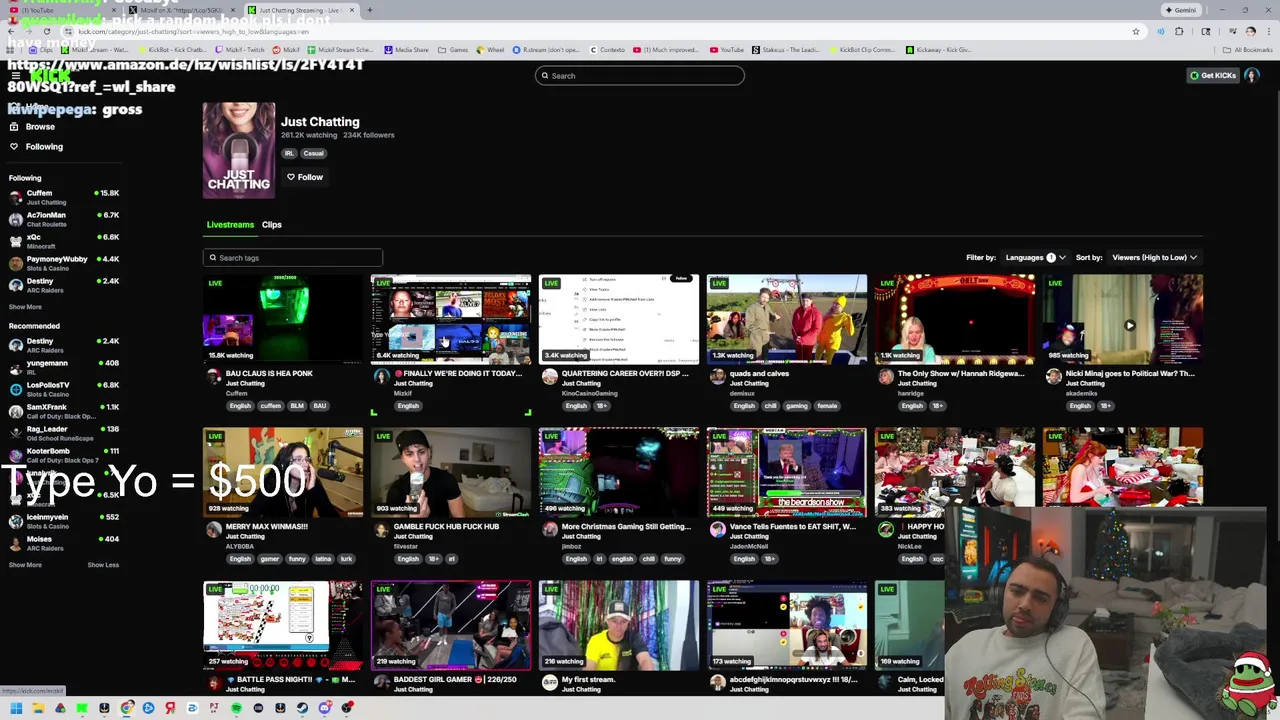
Task: Click the IRL category tag
Action: [x=289, y=154]
